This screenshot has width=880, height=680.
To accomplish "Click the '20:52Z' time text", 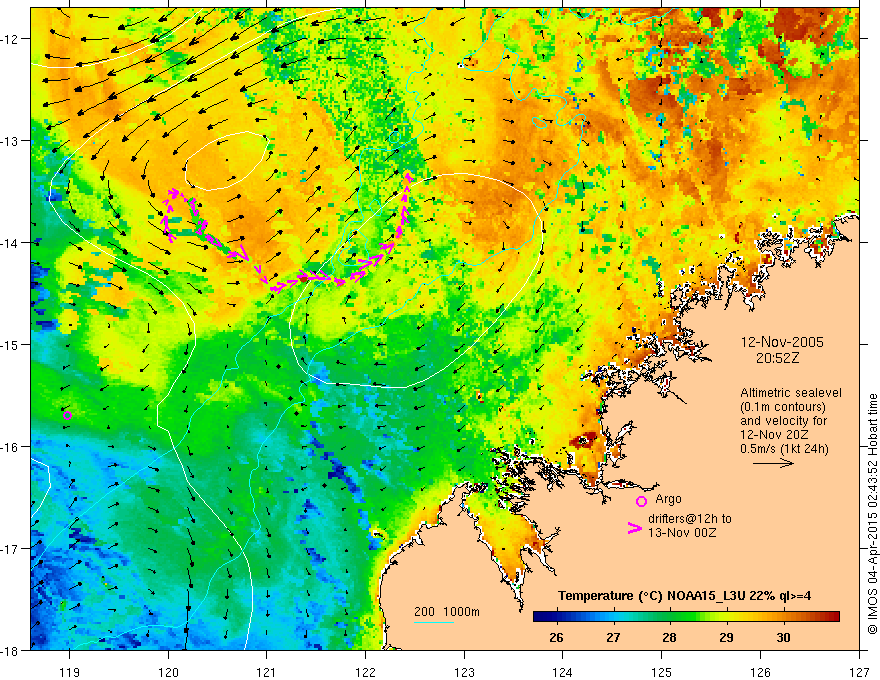I will pyautogui.click(x=777, y=358).
